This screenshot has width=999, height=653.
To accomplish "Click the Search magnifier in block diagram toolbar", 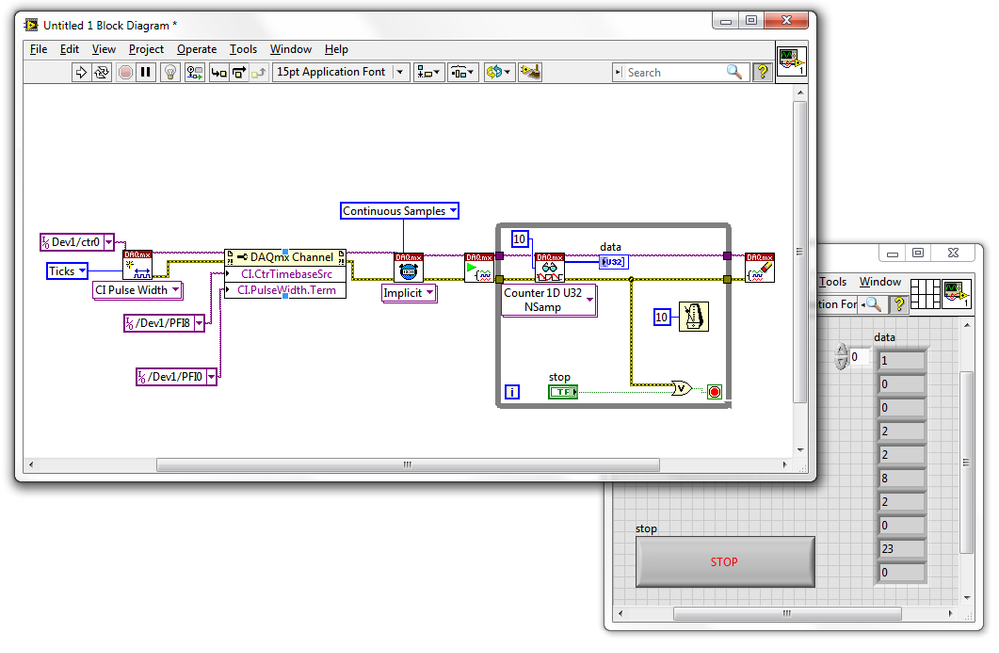I will point(735,72).
